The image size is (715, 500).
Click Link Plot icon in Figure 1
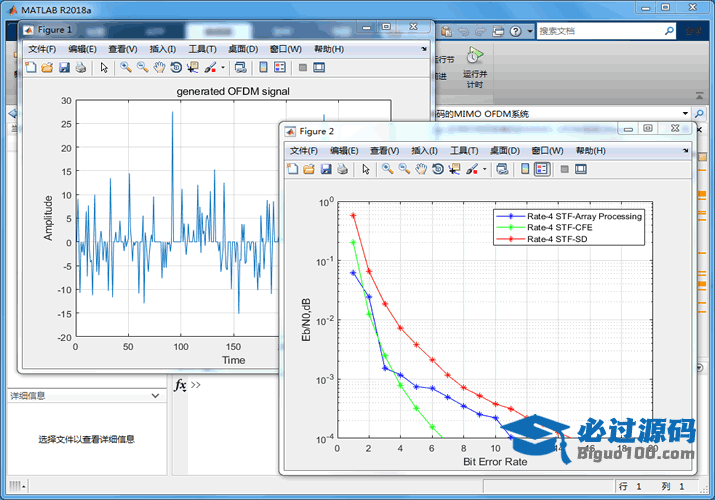point(240,68)
